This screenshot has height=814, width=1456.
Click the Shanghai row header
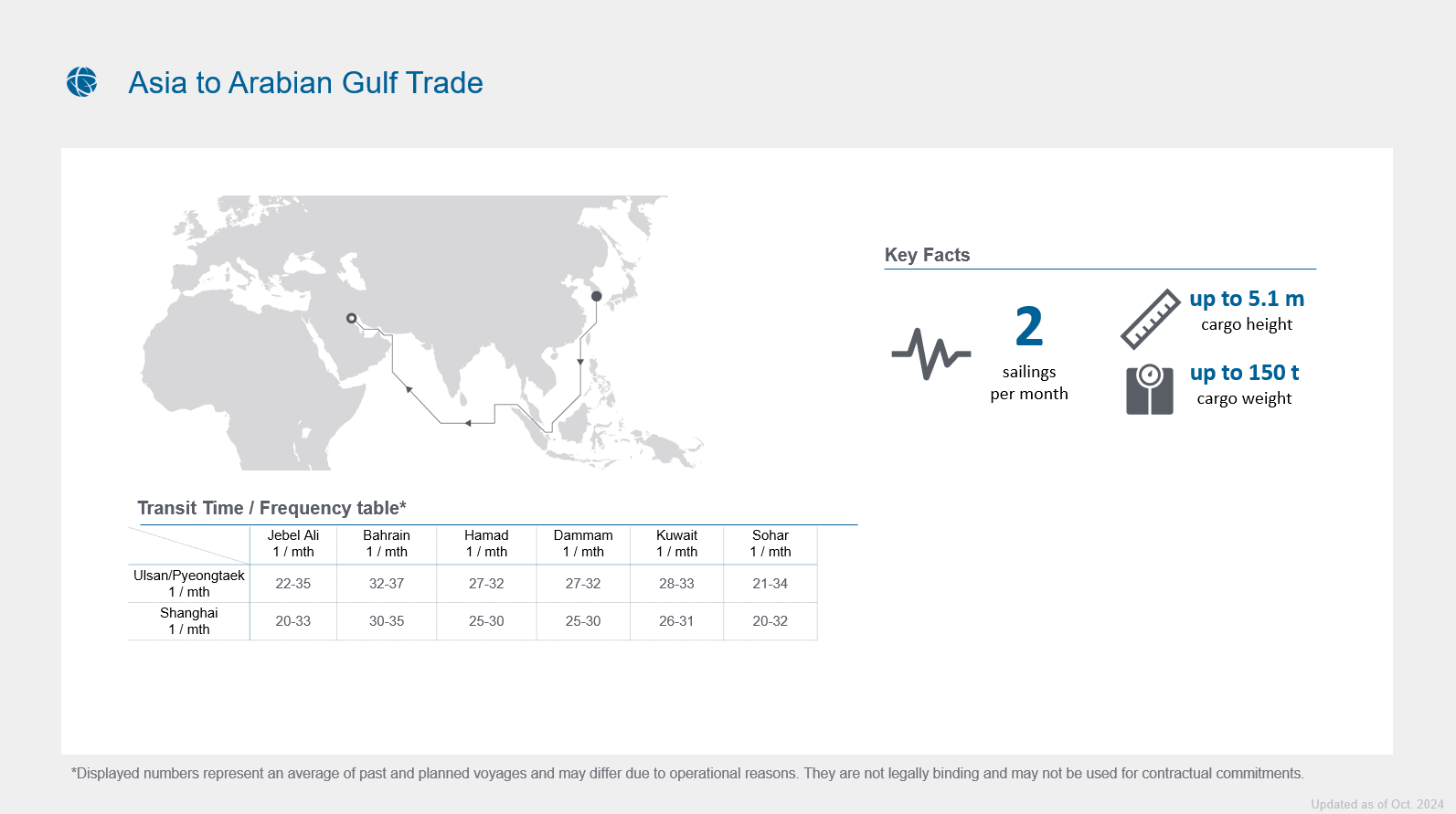(189, 621)
